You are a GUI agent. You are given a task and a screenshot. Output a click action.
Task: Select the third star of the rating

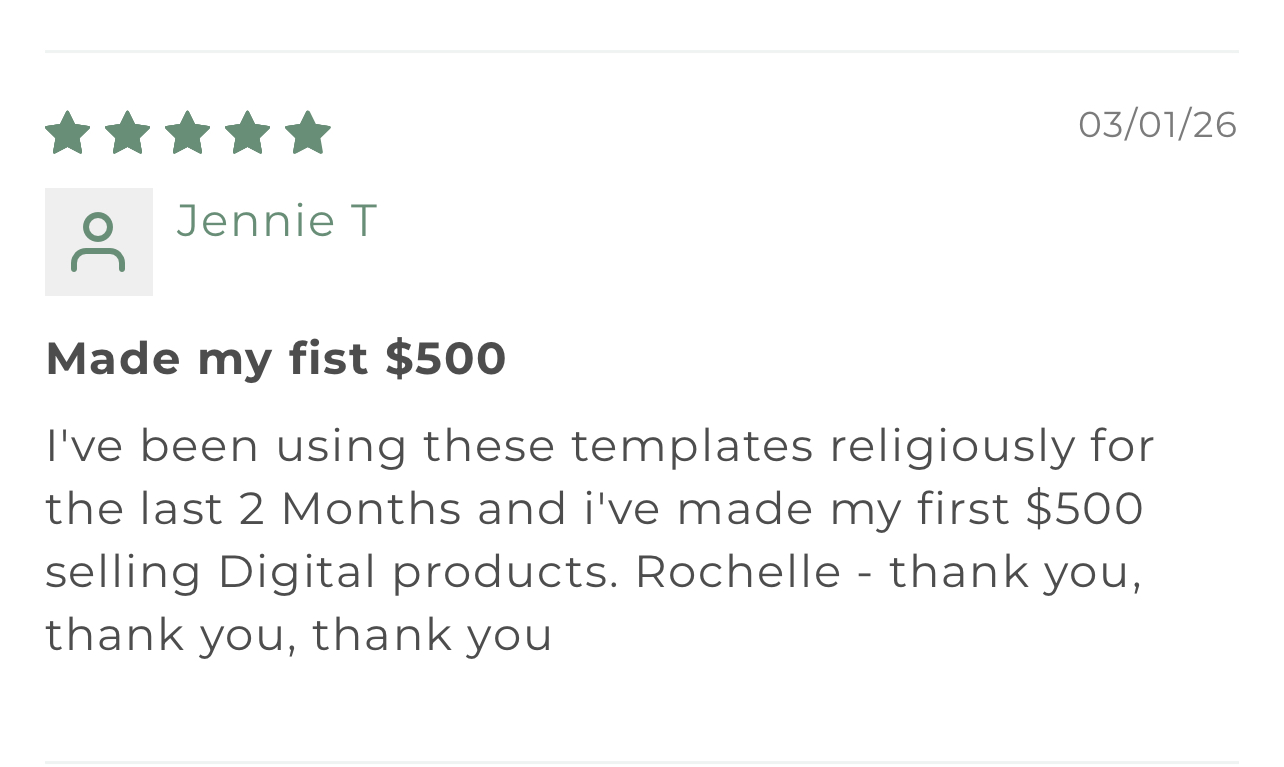188,133
